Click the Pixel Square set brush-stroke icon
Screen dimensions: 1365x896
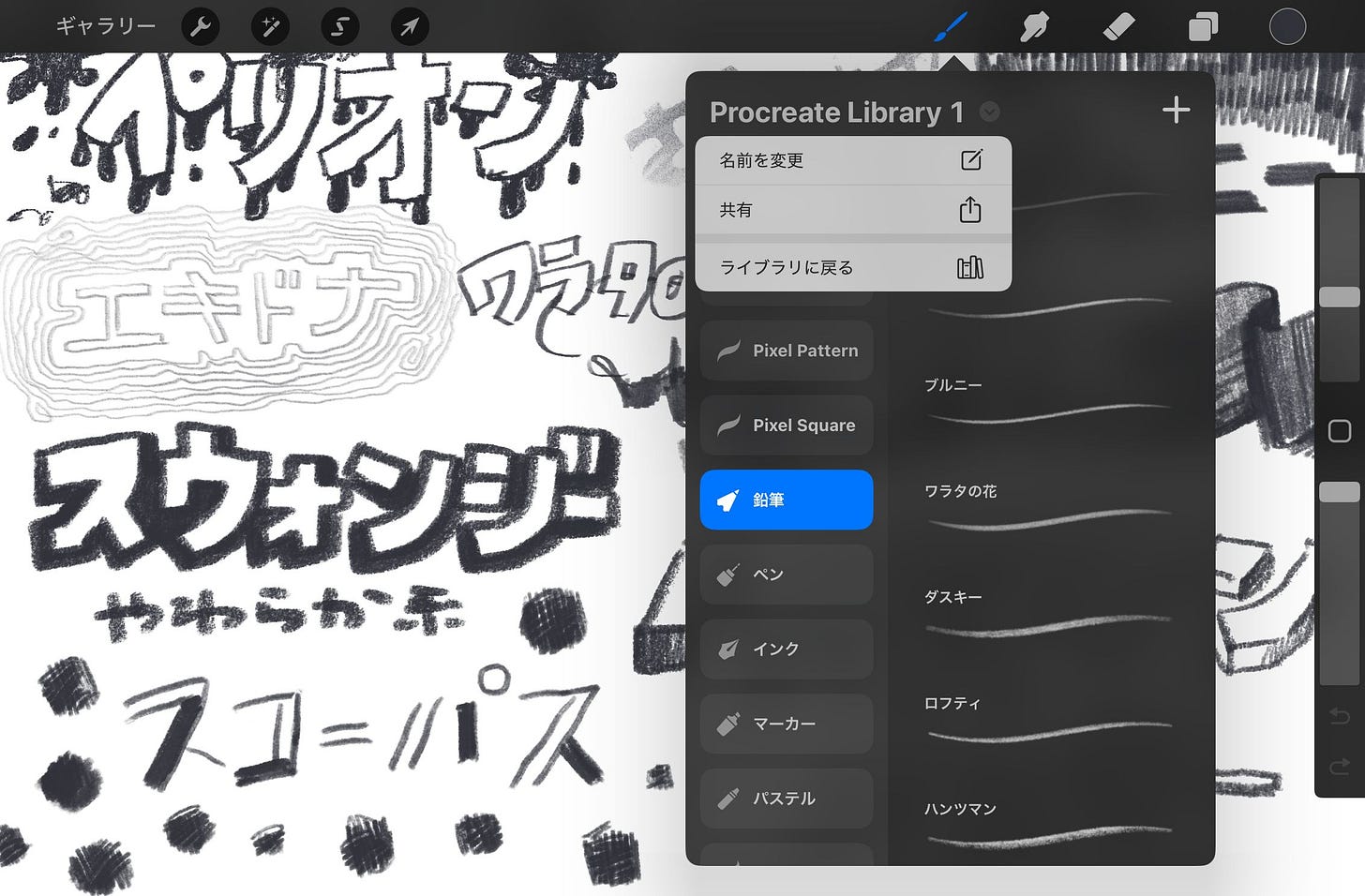tap(728, 426)
